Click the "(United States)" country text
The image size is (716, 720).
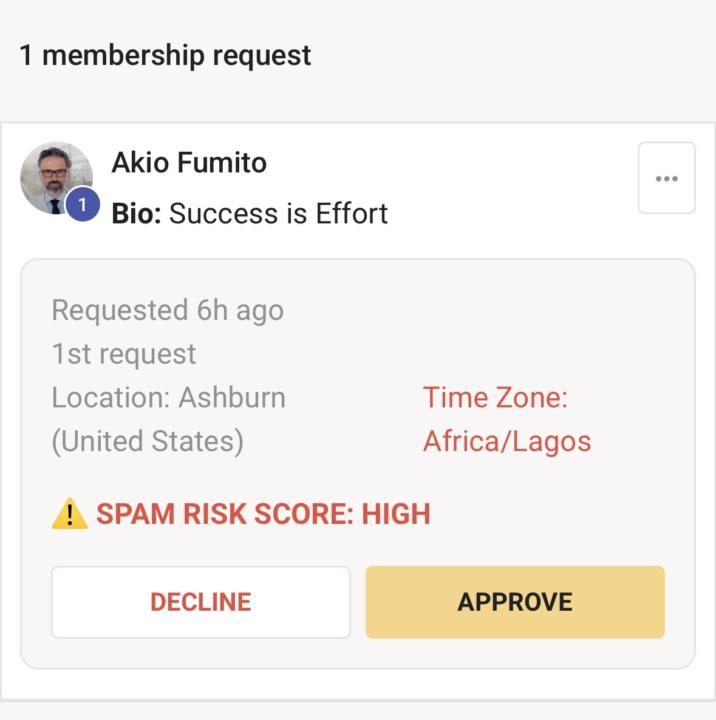[x=147, y=441]
